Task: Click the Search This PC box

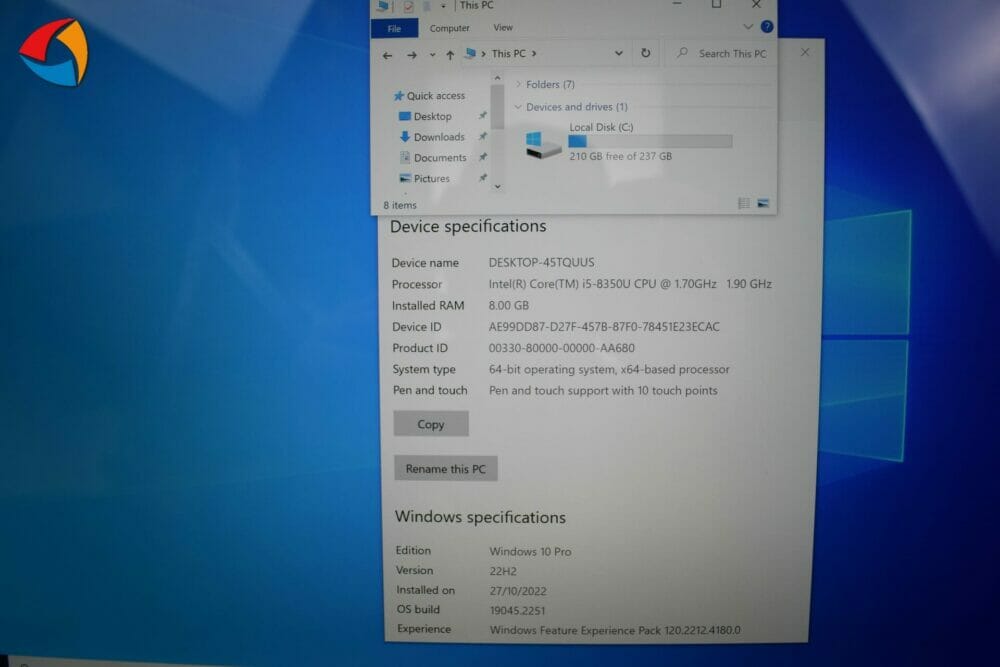Action: click(x=721, y=54)
